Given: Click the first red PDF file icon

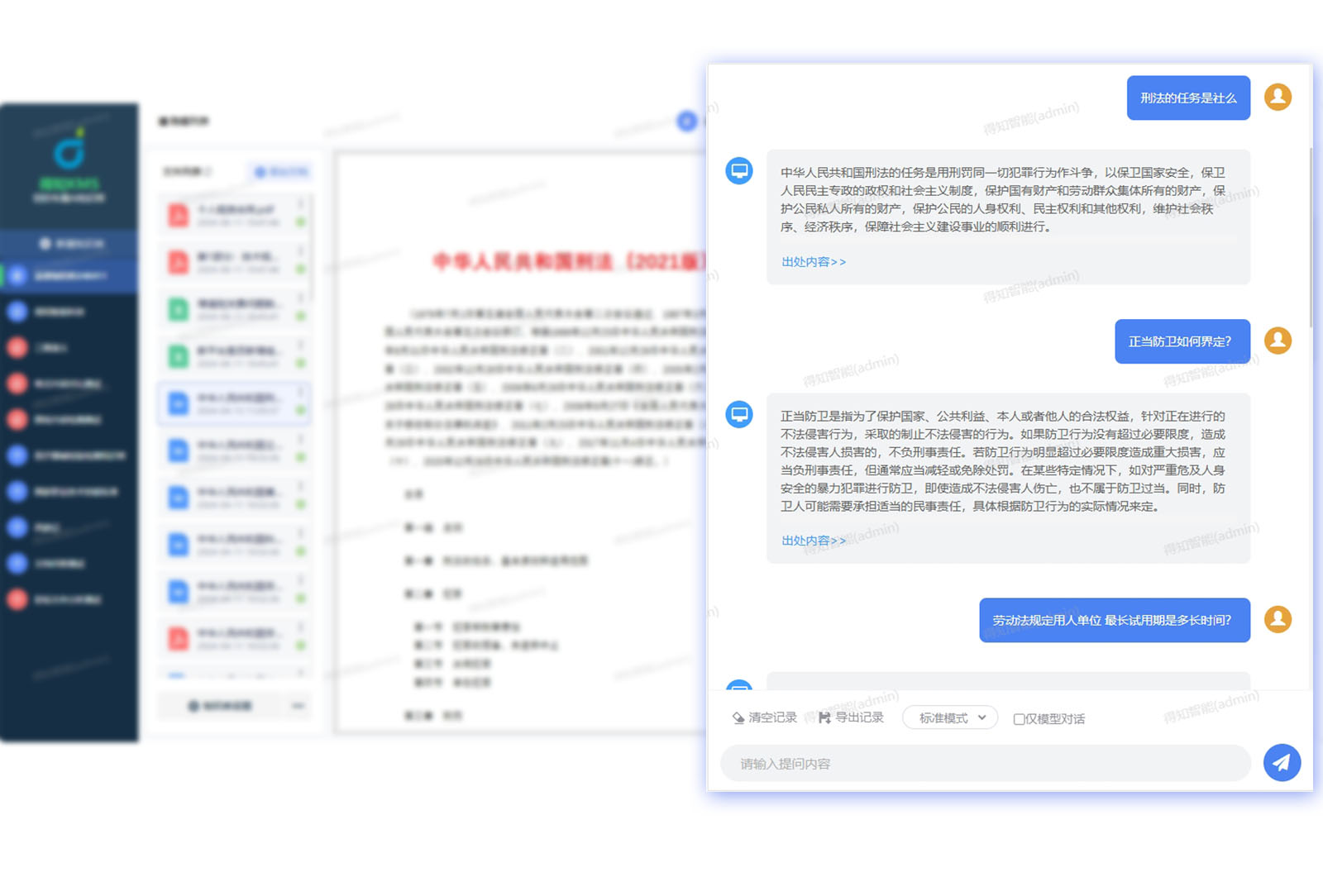Looking at the screenshot, I should pyautogui.click(x=179, y=215).
